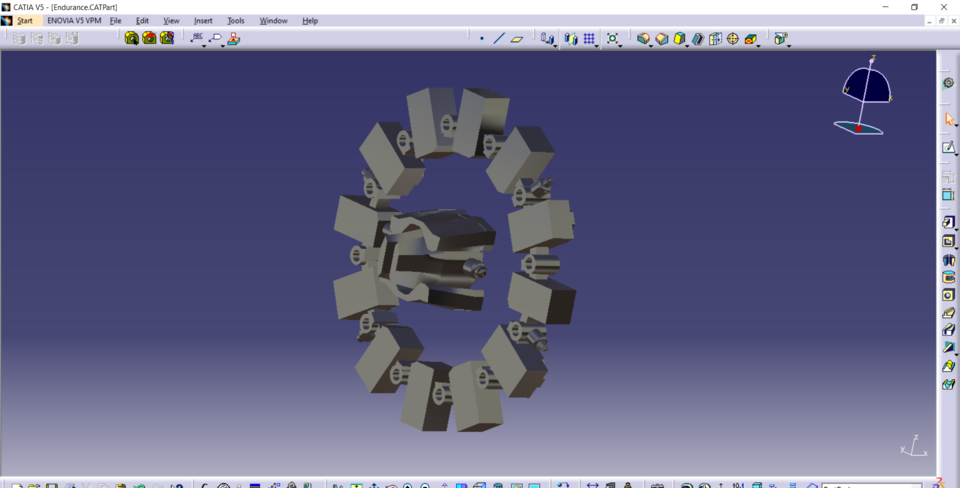The height and width of the screenshot is (488, 960).
Task: Select the Chamfer tool
Action: pyautogui.click(x=662, y=39)
